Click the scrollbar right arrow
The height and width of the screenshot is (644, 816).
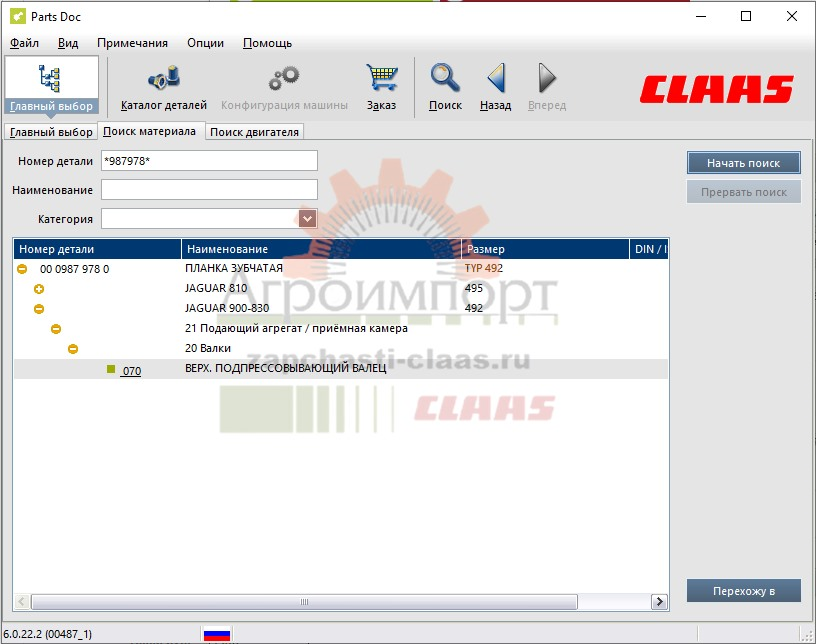(659, 602)
